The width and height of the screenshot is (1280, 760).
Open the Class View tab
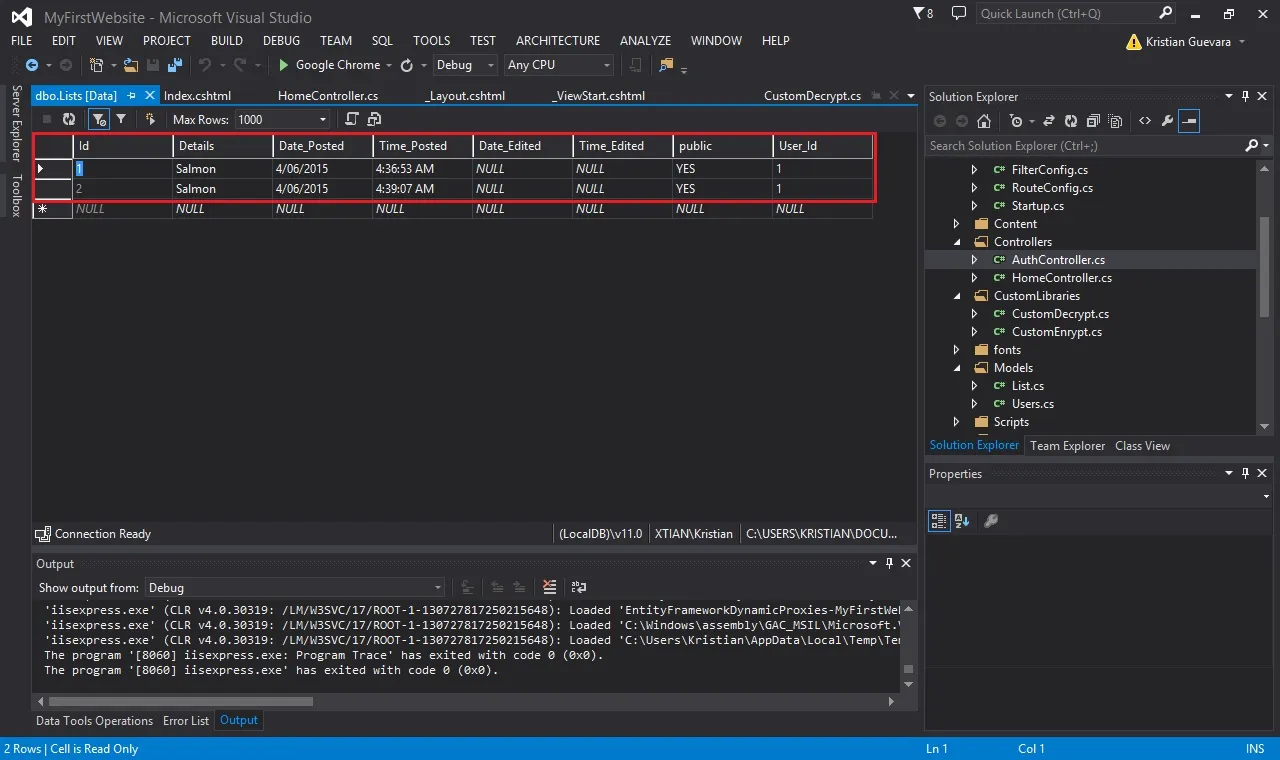[1142, 446]
